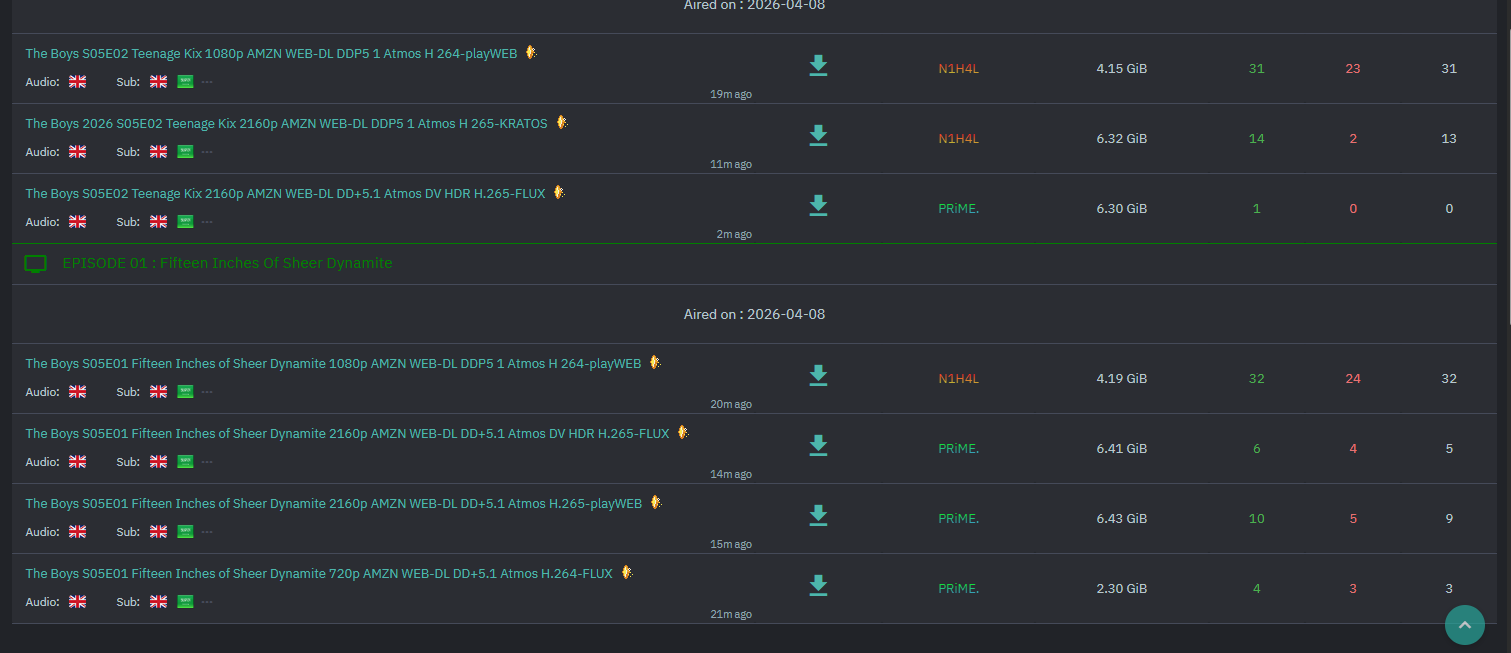1511x653 pixels.
Task: Click the 2.30 GiB size value
Action: pyautogui.click(x=1121, y=589)
